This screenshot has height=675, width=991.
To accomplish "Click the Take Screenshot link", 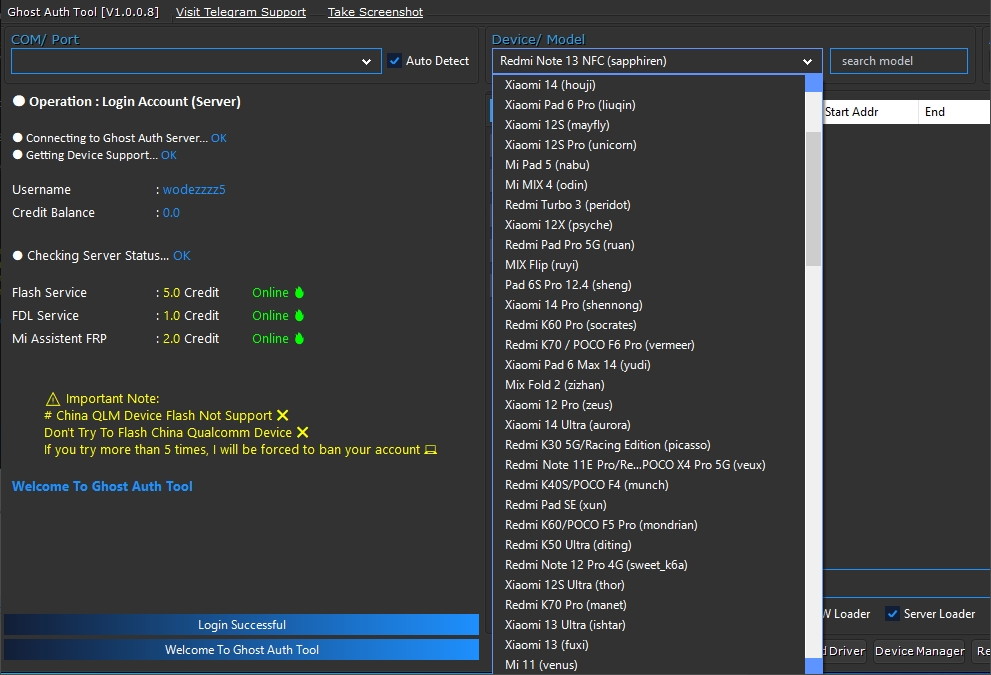I will (375, 12).
